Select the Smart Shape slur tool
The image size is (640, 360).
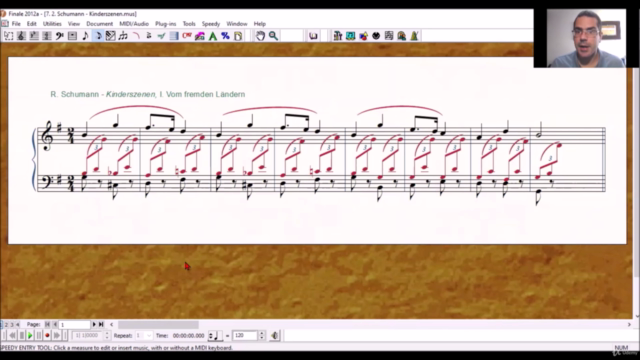pyautogui.click(x=136, y=36)
